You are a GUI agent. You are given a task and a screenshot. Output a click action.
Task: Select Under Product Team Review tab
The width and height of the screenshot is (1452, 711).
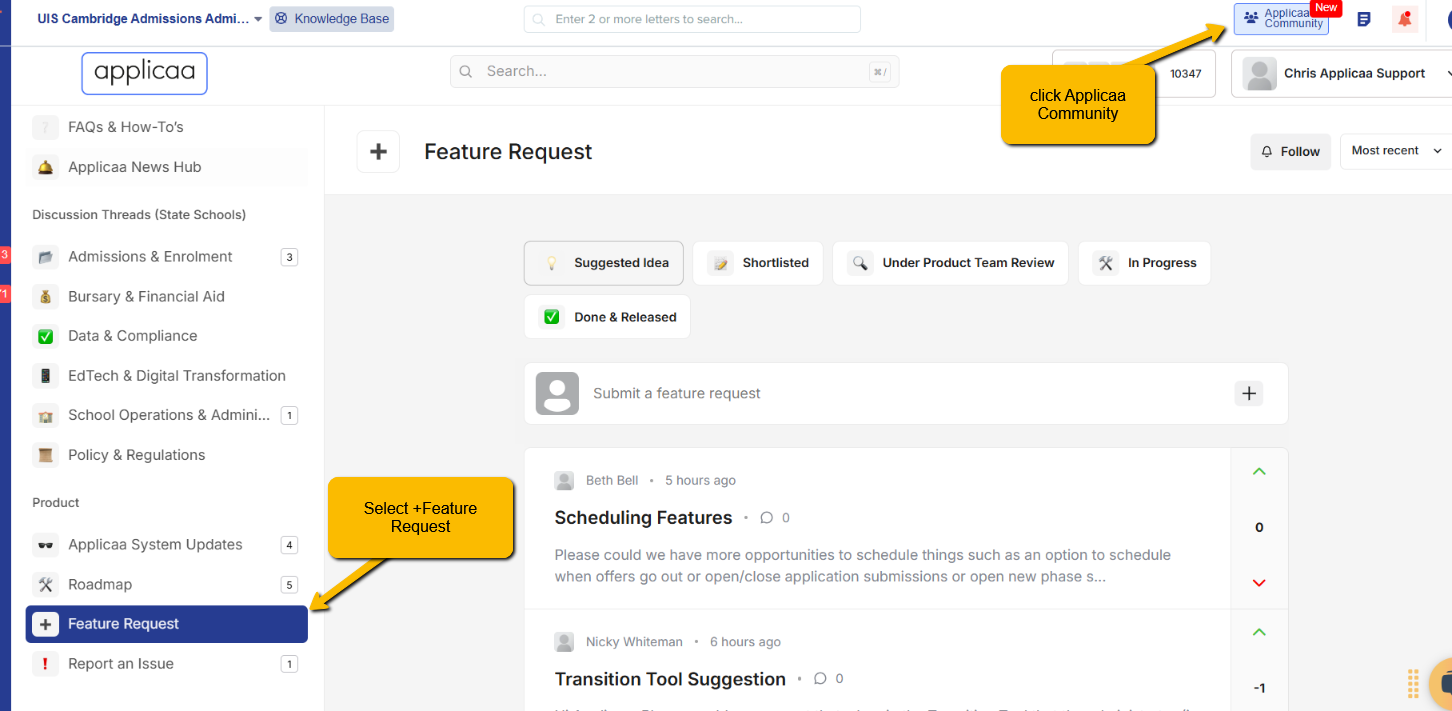point(950,263)
